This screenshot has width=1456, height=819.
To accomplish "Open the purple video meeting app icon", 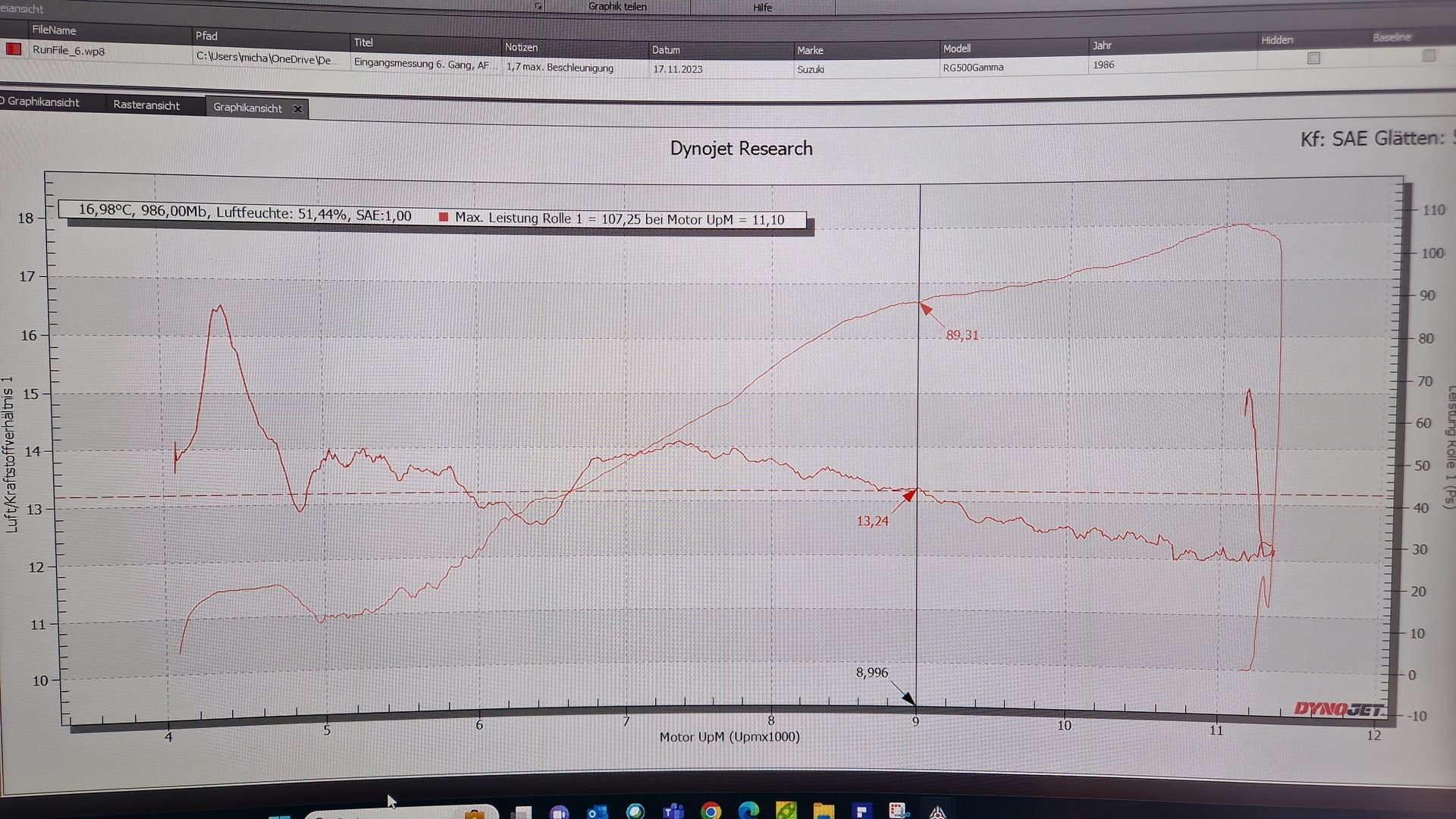I will point(560,812).
